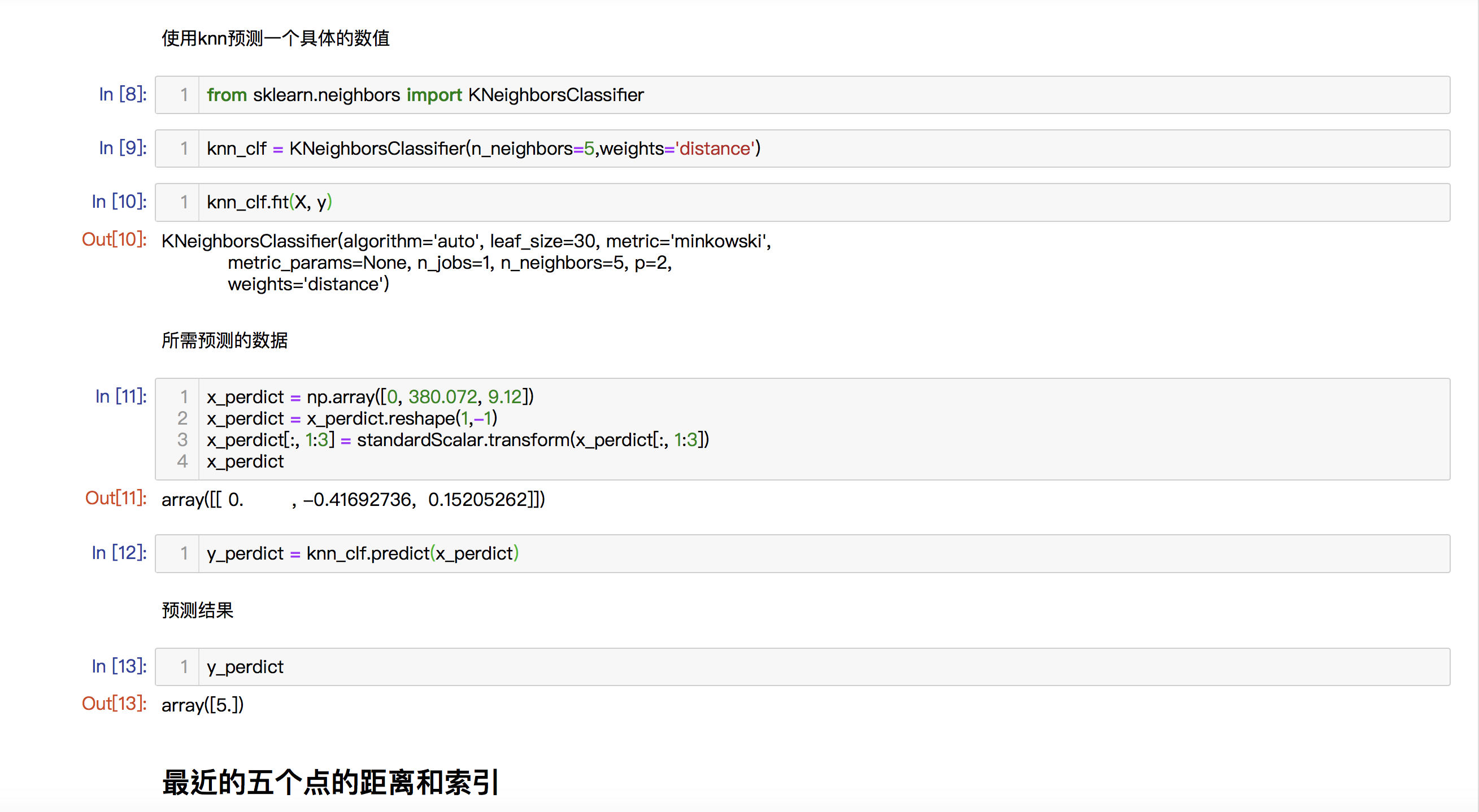This screenshot has width=1479, height=812.
Task: Click the In [8]: prompt label
Action: (123, 94)
